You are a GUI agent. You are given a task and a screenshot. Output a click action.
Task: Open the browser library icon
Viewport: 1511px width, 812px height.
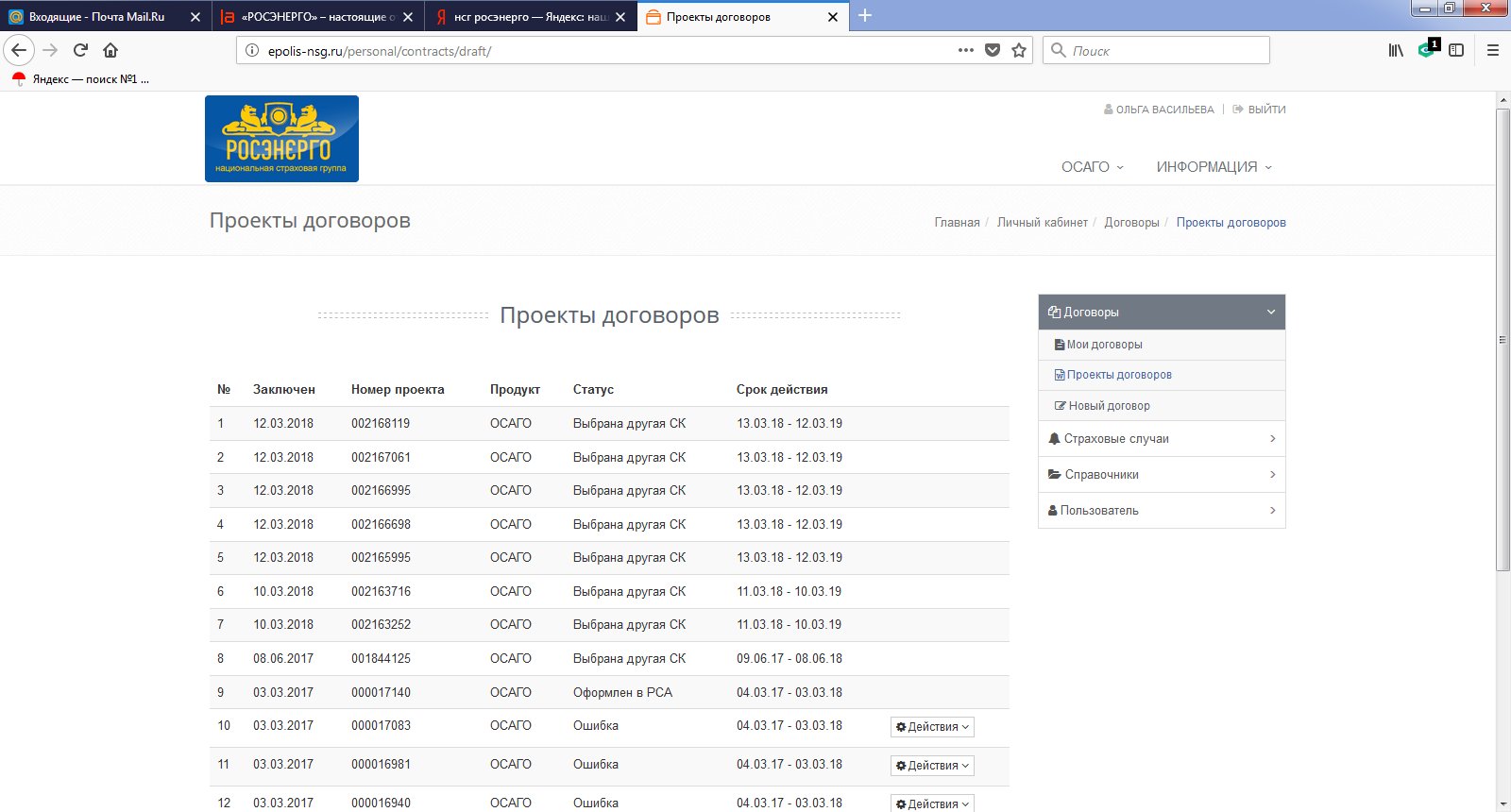(x=1395, y=50)
